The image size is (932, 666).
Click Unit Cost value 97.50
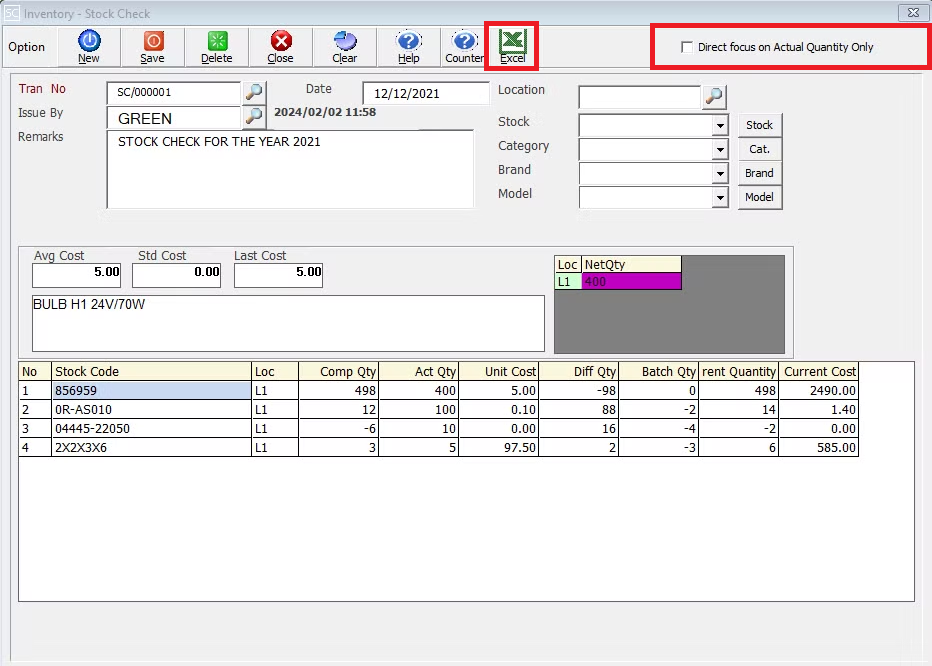click(x=498, y=448)
